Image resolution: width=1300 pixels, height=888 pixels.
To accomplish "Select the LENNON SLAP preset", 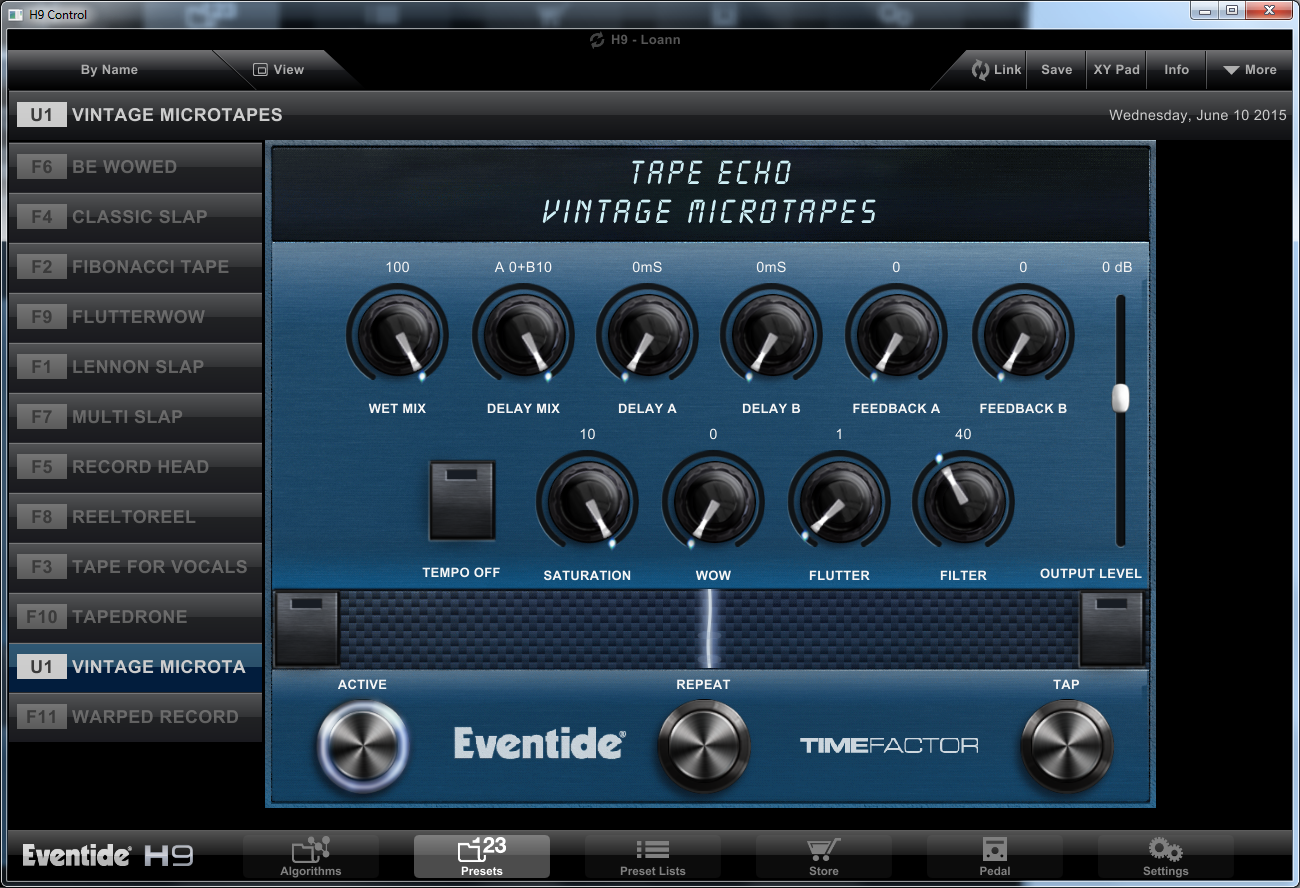I will coord(135,367).
